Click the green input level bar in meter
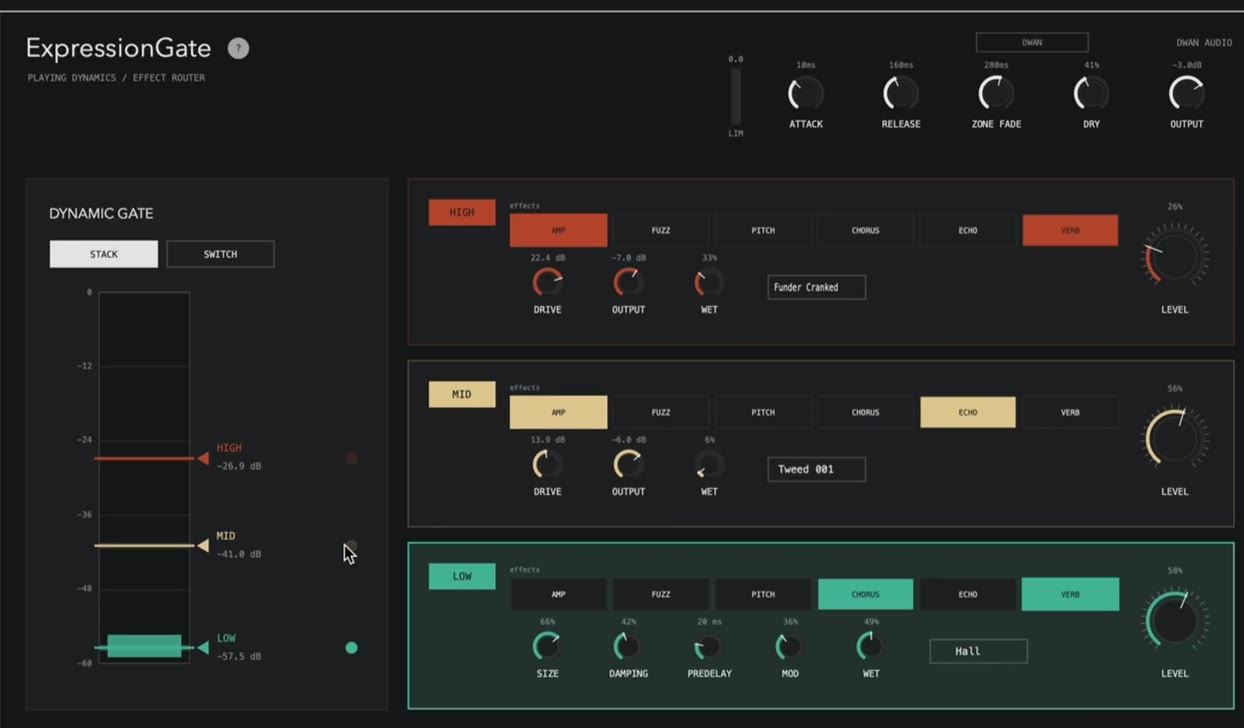This screenshot has height=728, width=1244. click(x=144, y=646)
